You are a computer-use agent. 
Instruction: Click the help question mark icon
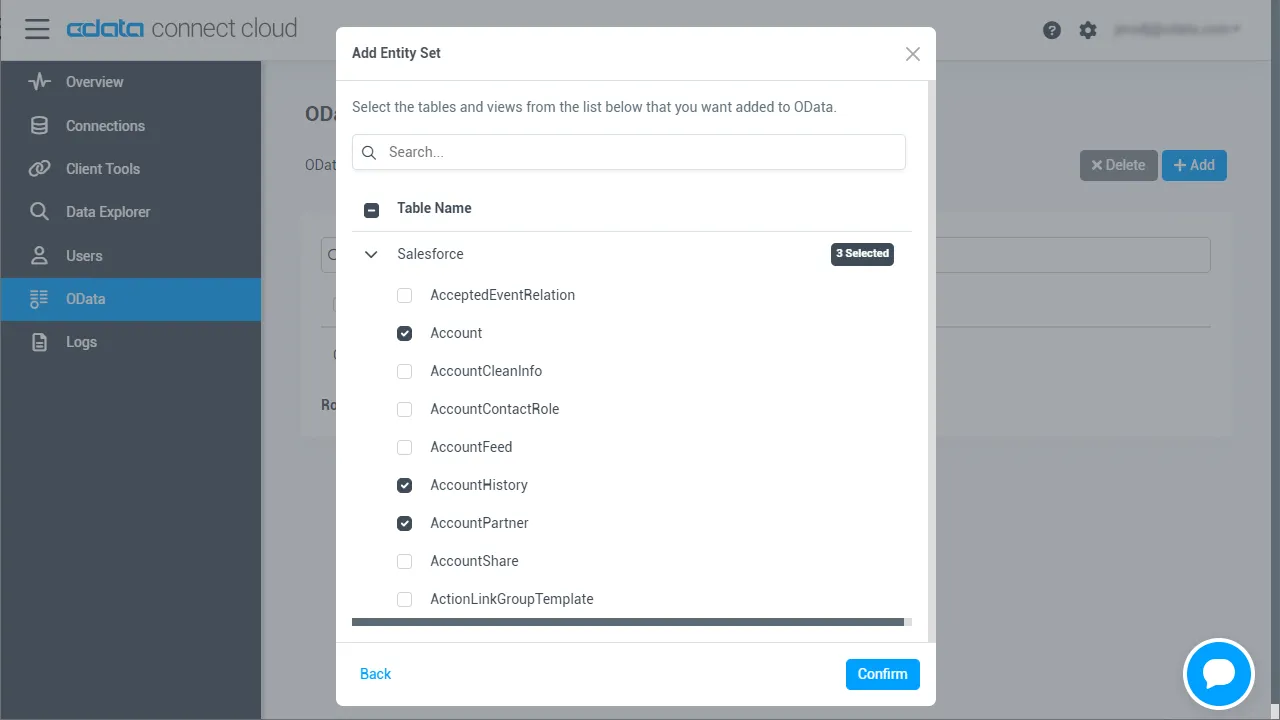[1051, 30]
